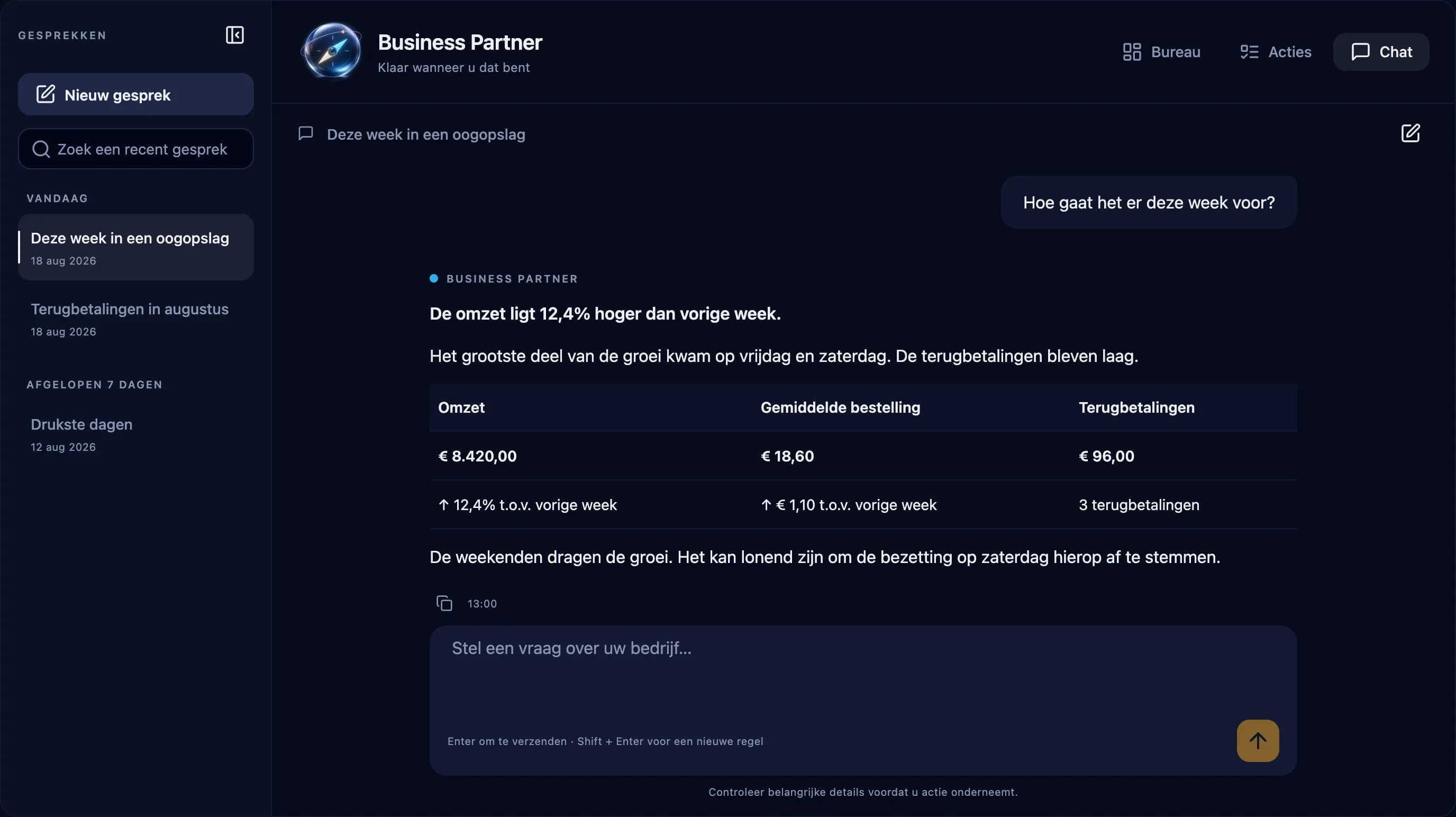Click the chat bubble icon next to conversation title
This screenshot has width=1456, height=817.
point(306,133)
